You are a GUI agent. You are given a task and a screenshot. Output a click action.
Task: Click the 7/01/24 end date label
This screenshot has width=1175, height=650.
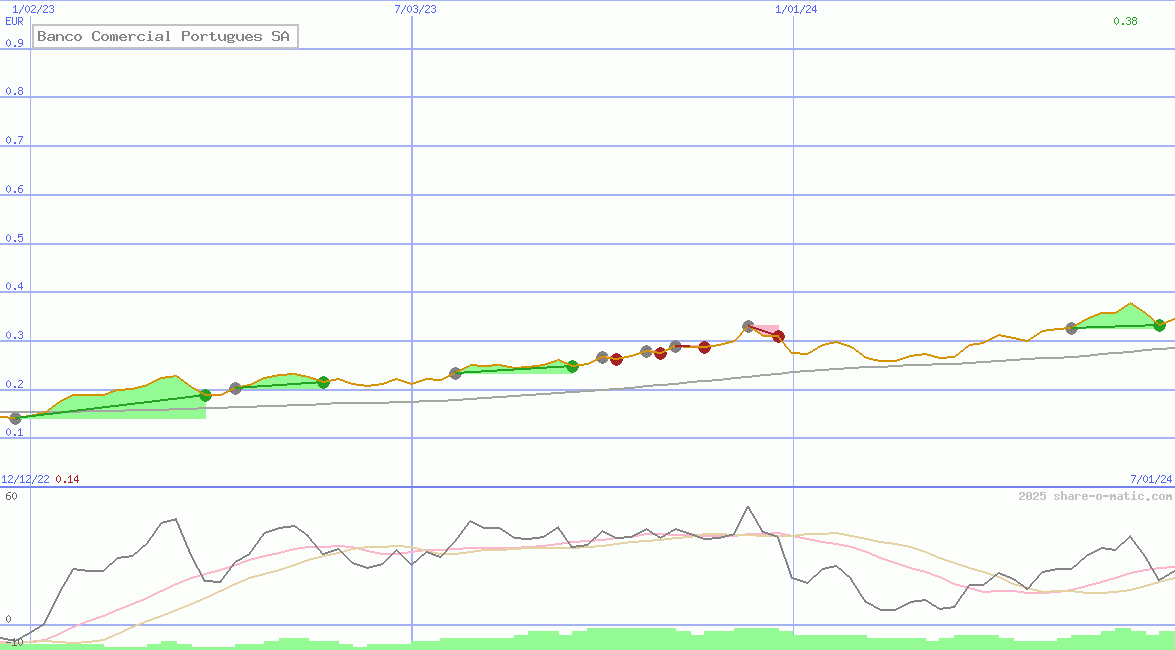[x=1150, y=479]
